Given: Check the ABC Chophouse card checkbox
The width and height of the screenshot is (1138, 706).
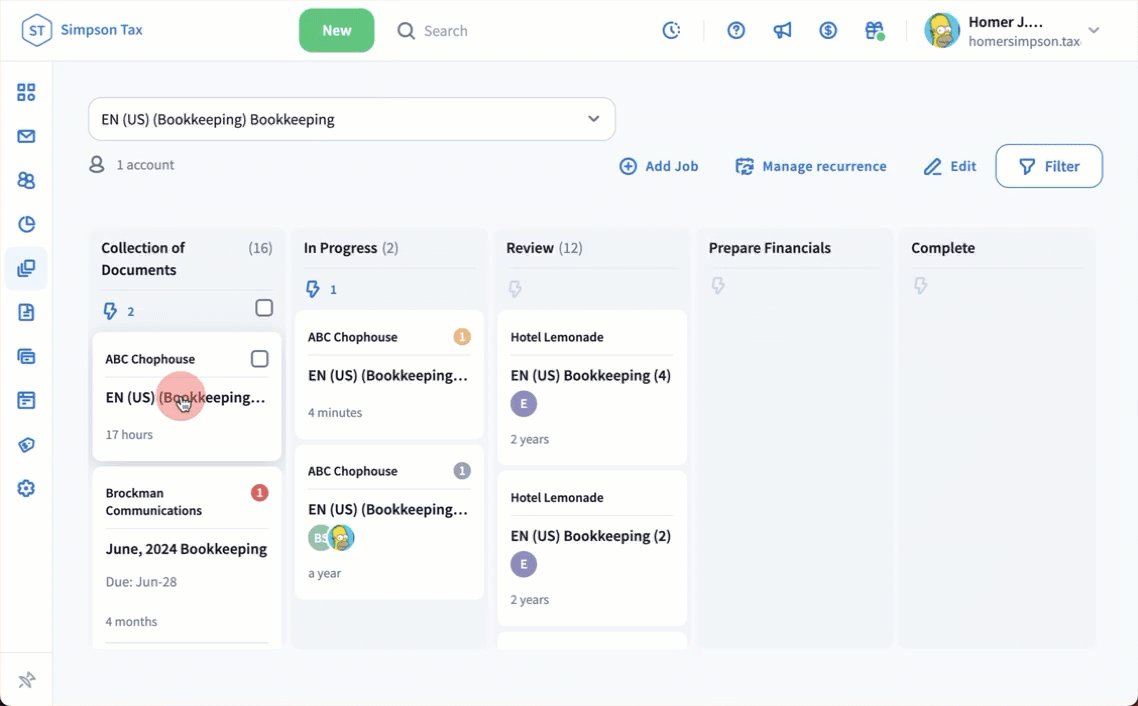Looking at the screenshot, I should point(259,359).
